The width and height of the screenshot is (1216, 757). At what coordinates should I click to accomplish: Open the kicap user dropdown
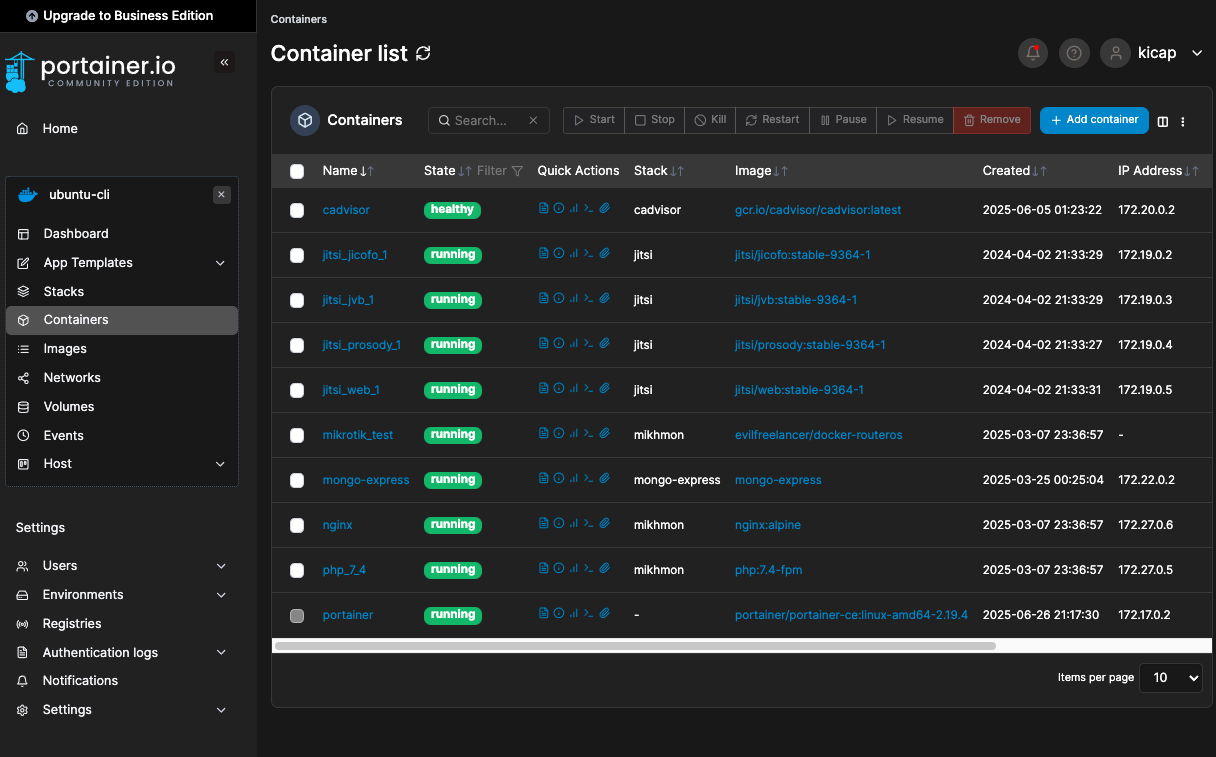1152,53
